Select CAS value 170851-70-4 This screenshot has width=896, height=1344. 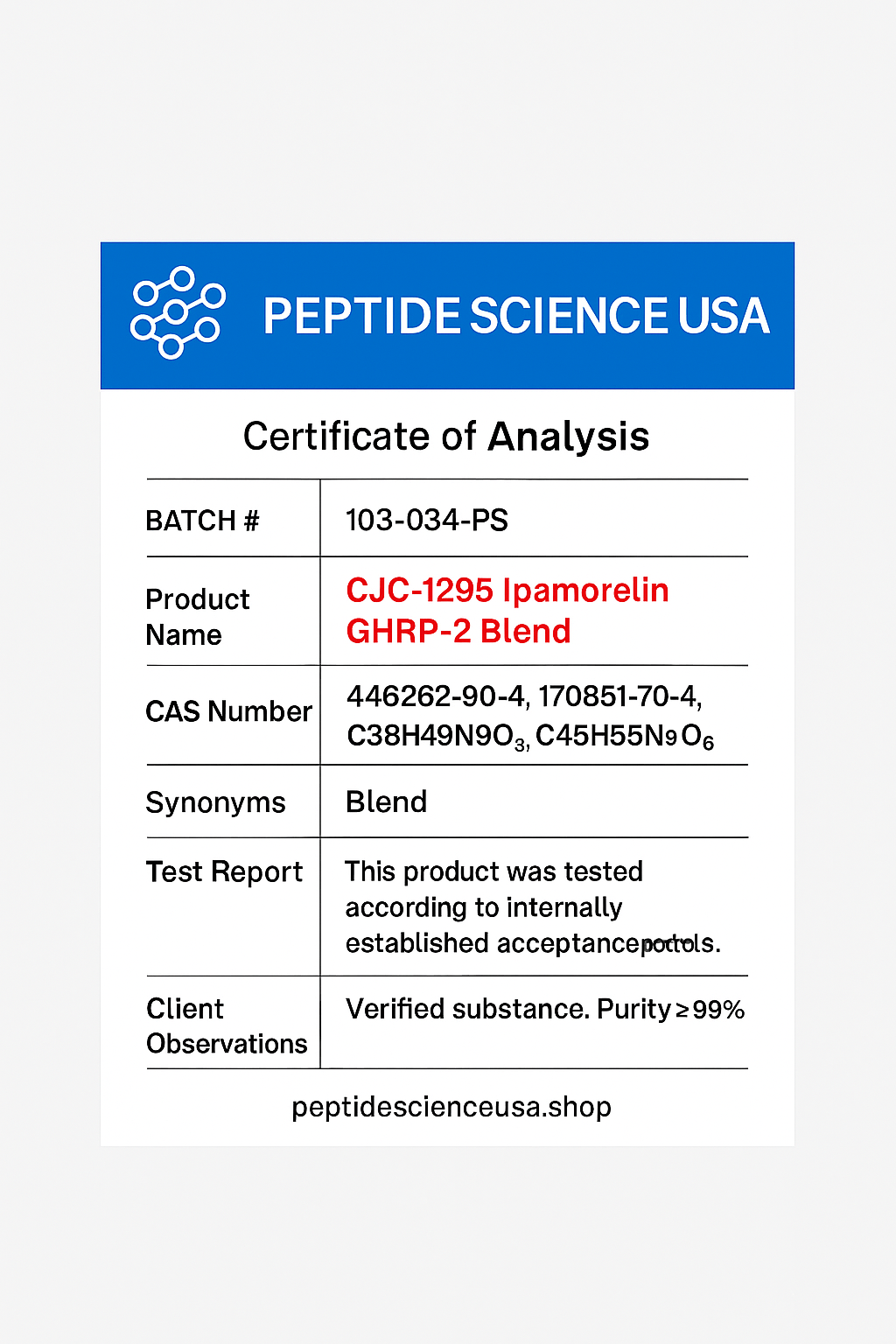click(620, 696)
